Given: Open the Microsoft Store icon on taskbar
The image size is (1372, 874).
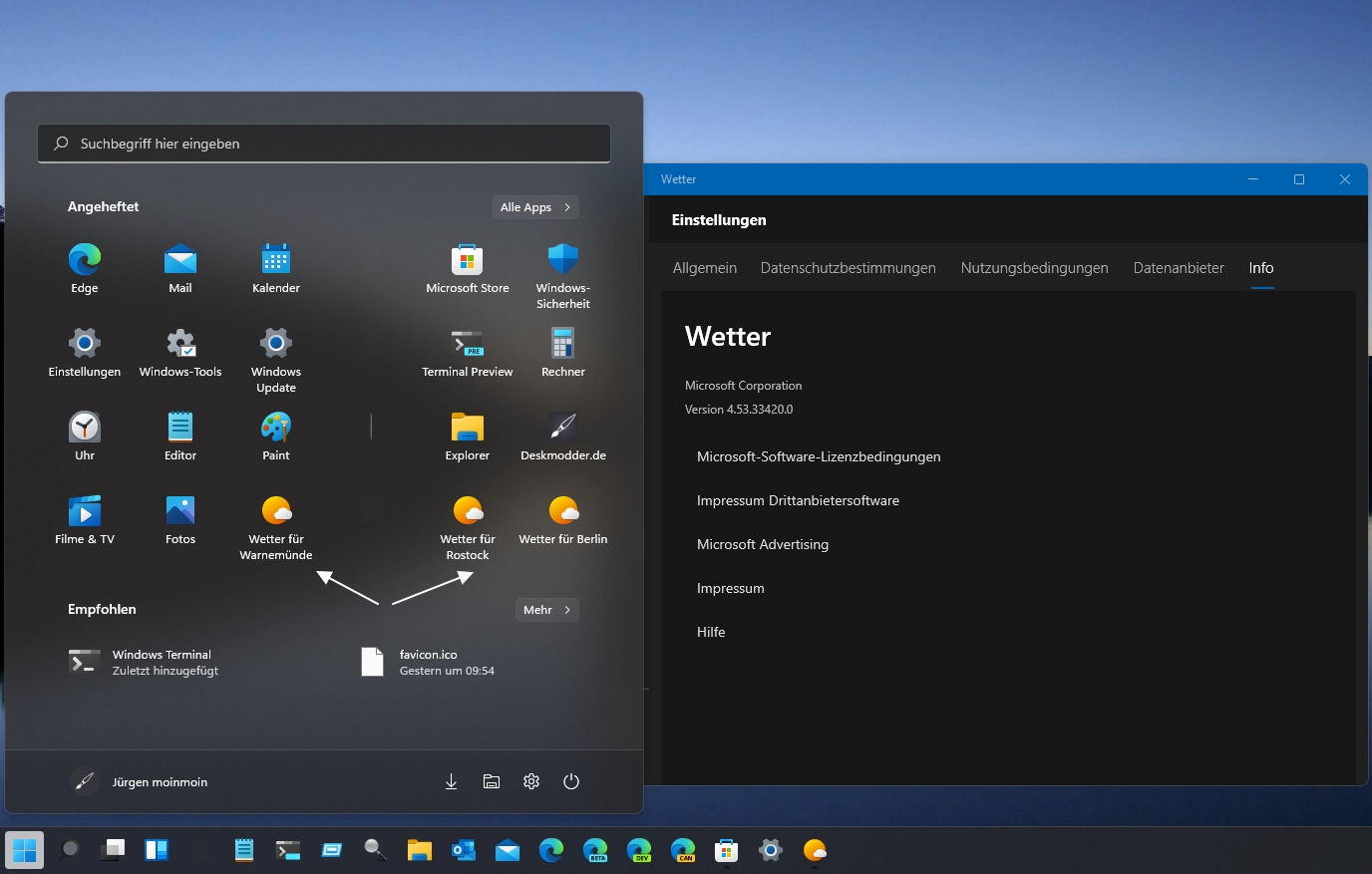Looking at the screenshot, I should click(727, 850).
